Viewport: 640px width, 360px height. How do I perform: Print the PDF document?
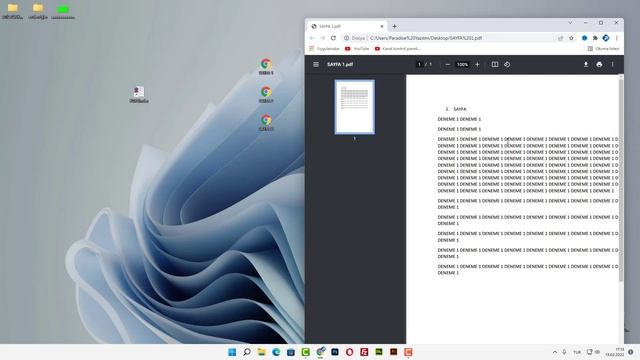(x=599, y=64)
